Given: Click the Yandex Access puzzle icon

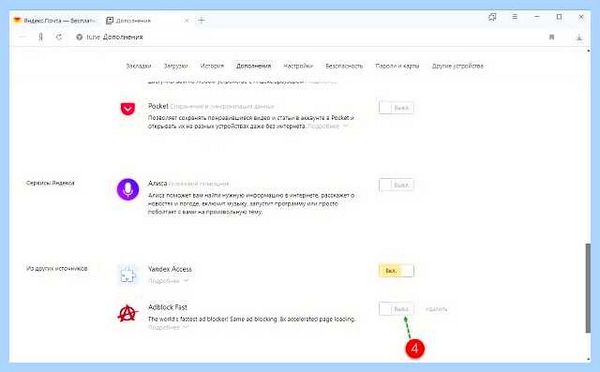Looking at the screenshot, I should coord(128,274).
